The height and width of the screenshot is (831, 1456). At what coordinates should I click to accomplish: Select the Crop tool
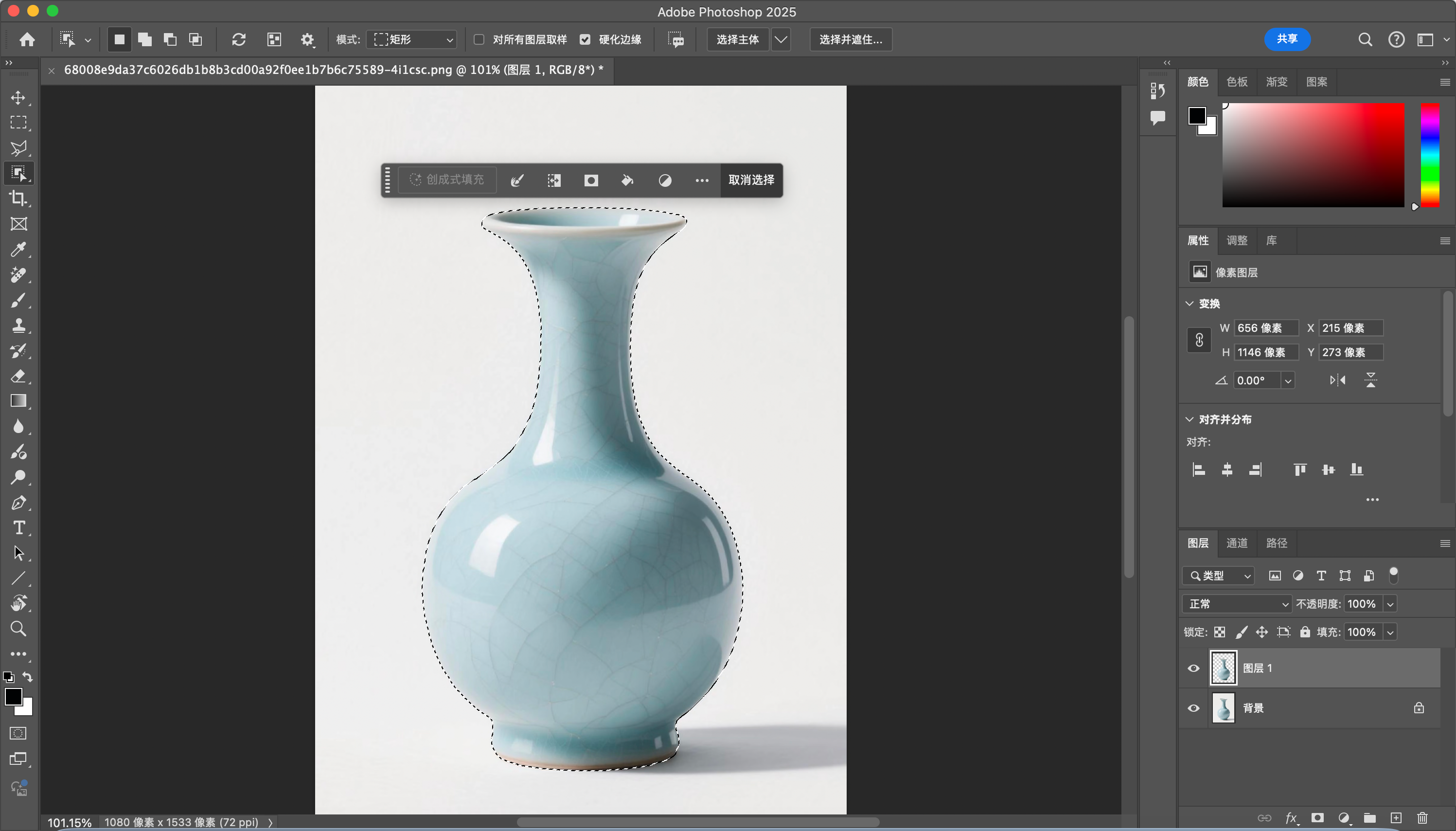[18, 199]
